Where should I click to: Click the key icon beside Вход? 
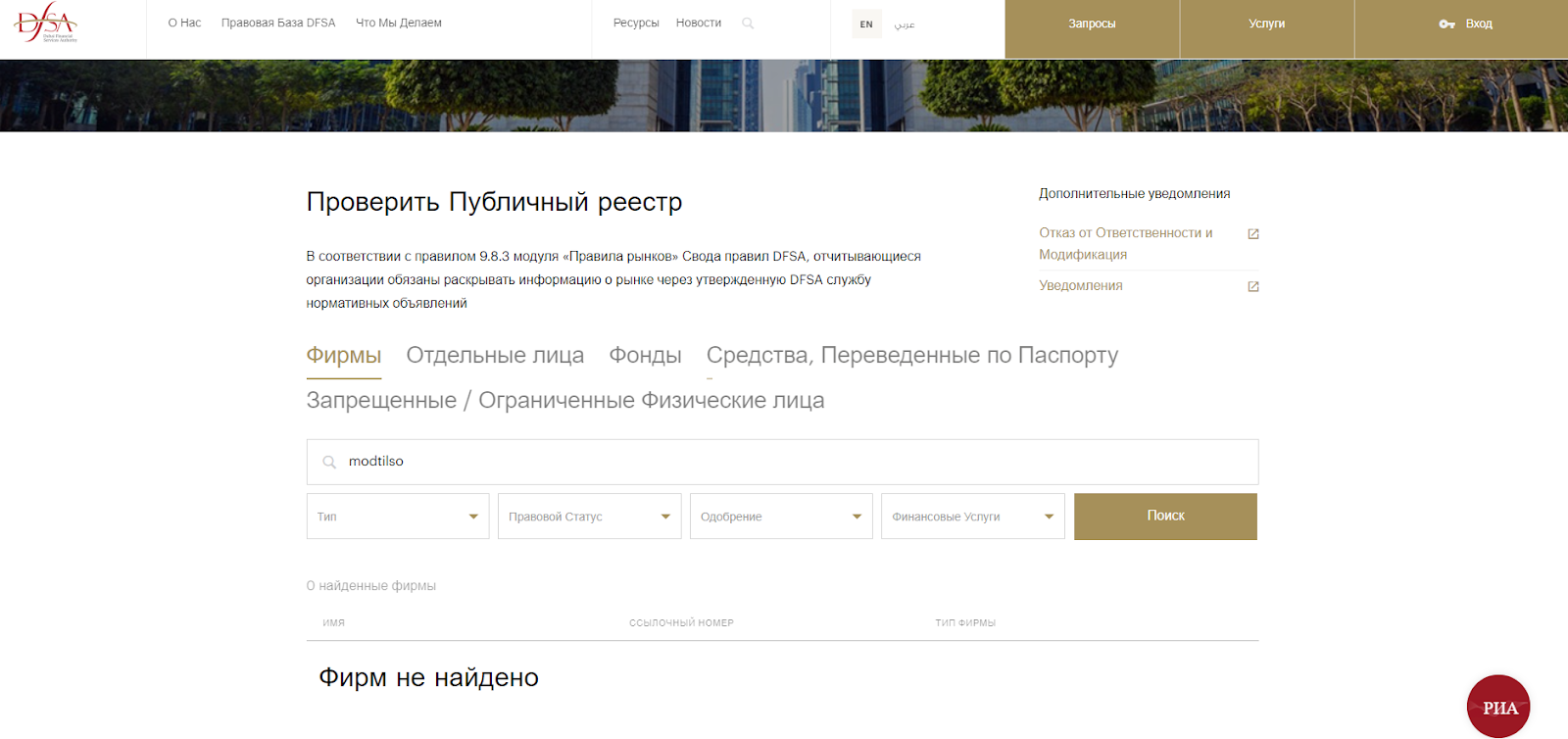pos(1446,24)
